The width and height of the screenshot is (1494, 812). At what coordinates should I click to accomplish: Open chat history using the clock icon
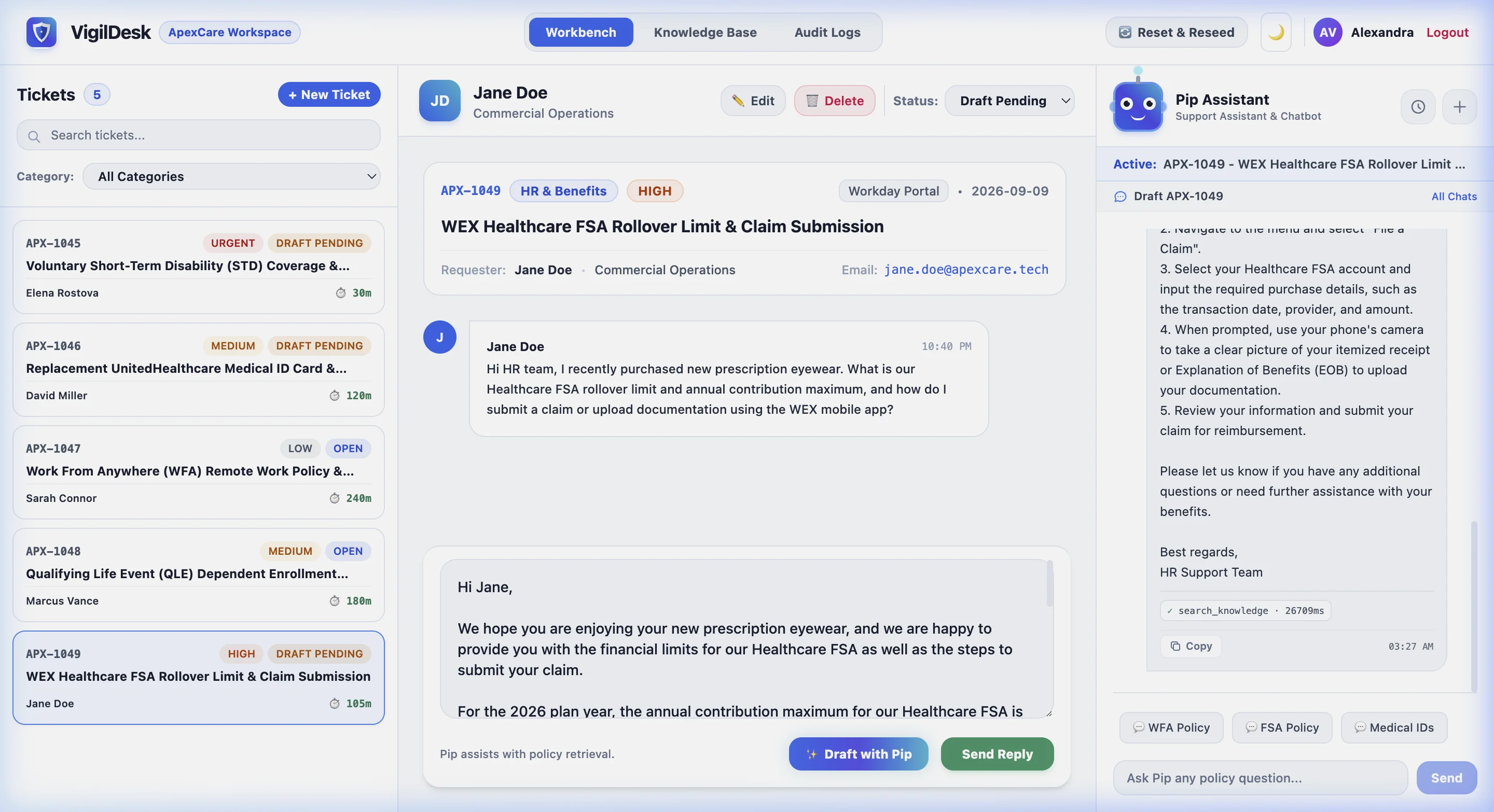click(x=1417, y=107)
